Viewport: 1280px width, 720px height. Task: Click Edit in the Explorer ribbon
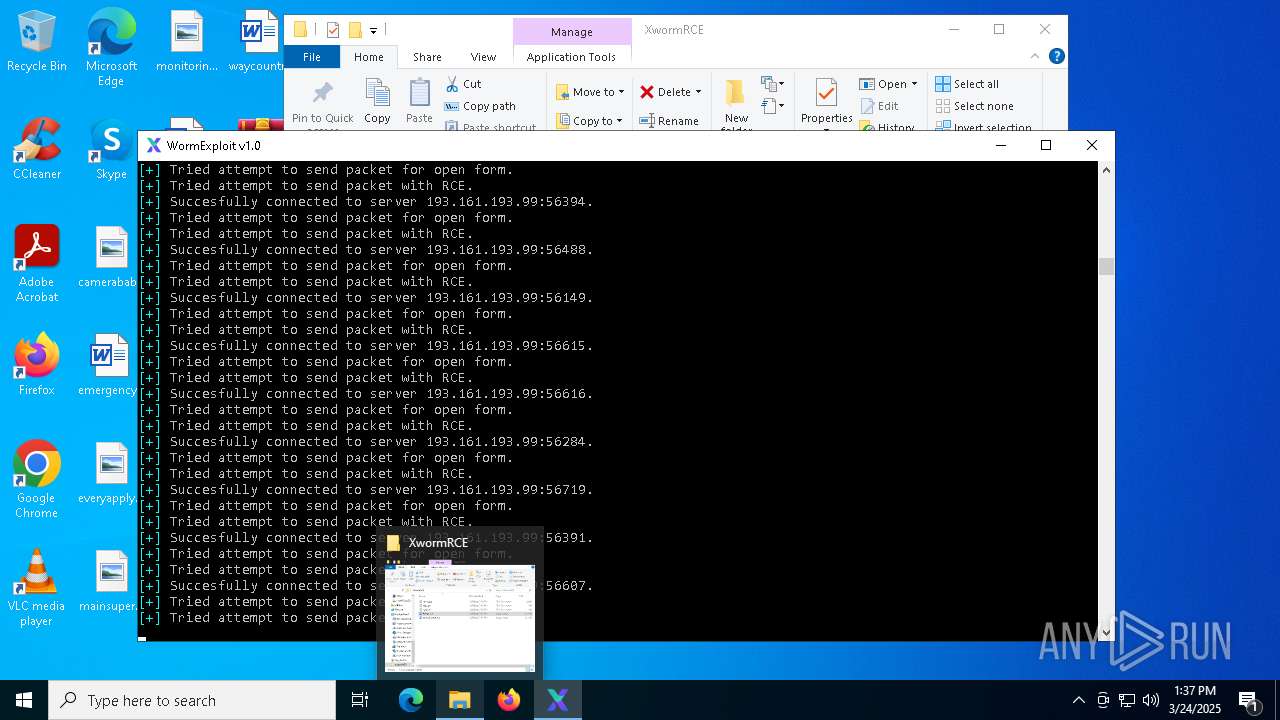[879, 106]
